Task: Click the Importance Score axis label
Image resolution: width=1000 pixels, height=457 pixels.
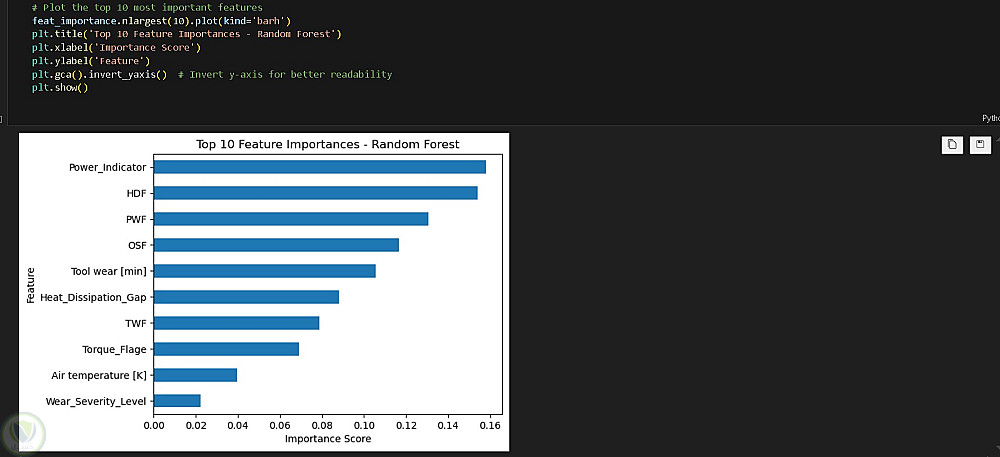Action: coord(327,439)
